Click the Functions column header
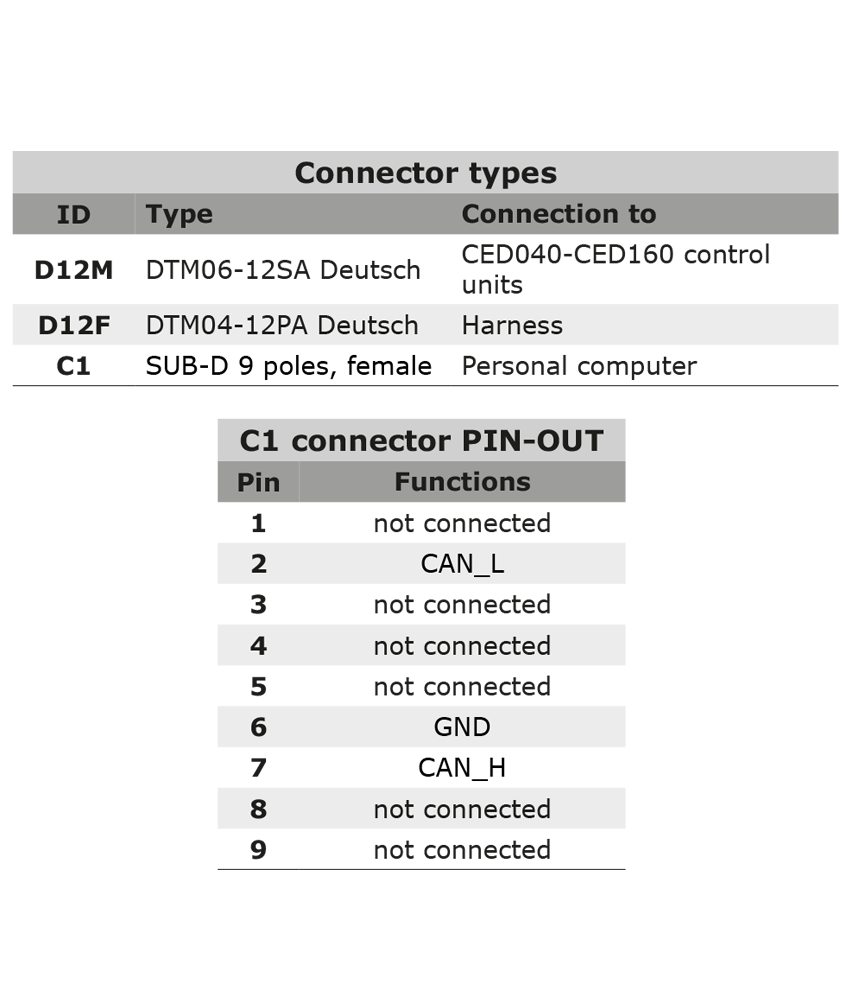 462,482
